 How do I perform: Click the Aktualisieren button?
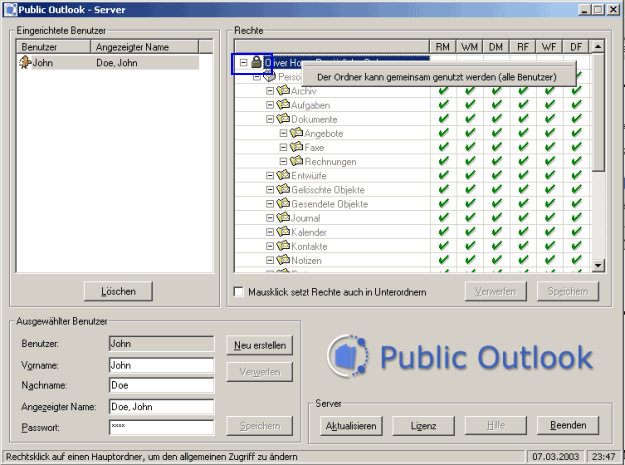351,426
